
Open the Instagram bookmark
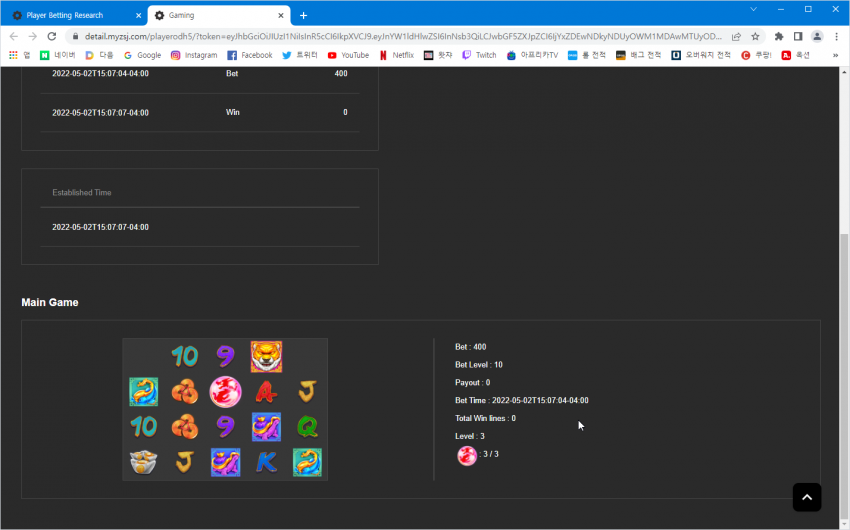[194, 55]
